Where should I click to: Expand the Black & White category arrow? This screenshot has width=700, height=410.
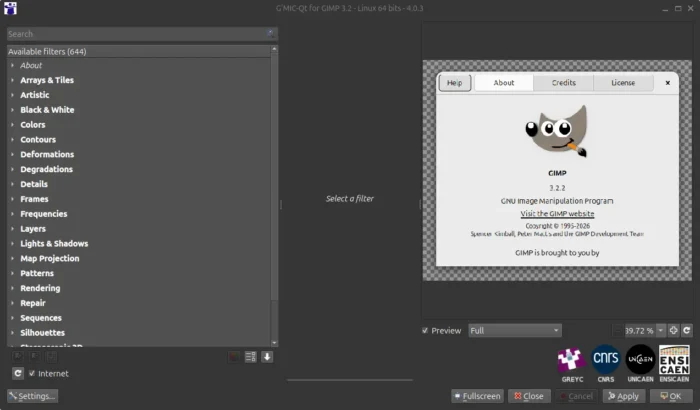(12, 109)
